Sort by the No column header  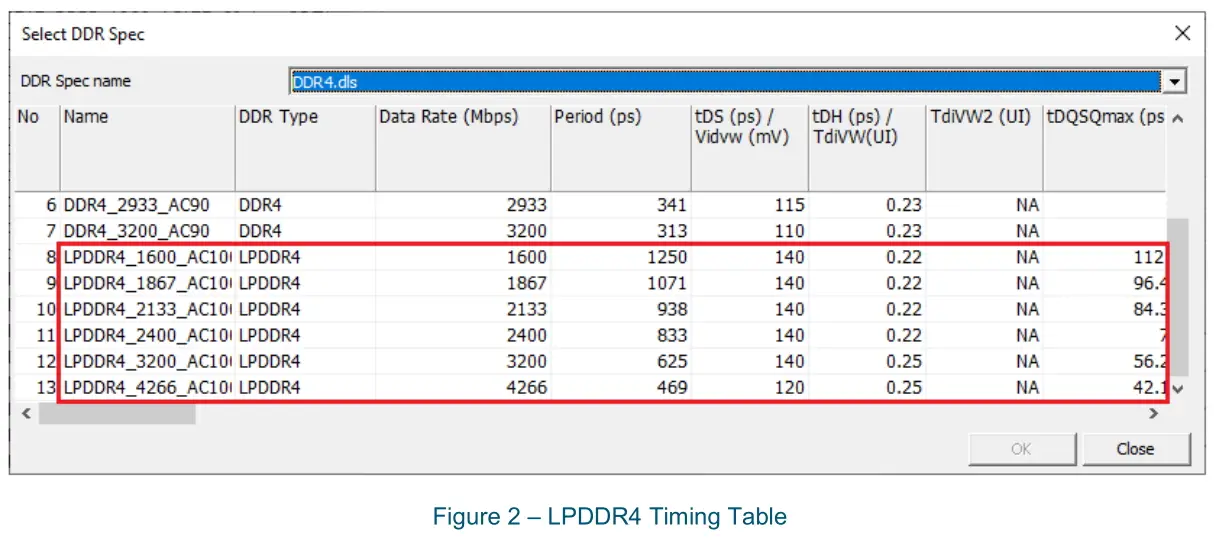36,146
